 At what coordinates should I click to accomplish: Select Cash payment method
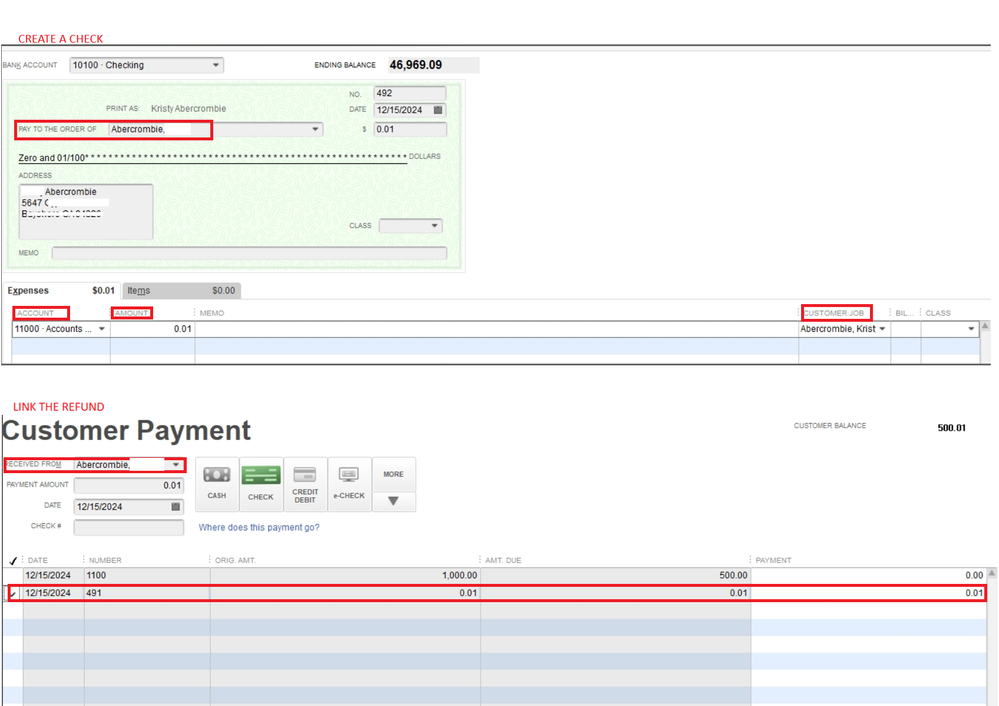tap(217, 484)
